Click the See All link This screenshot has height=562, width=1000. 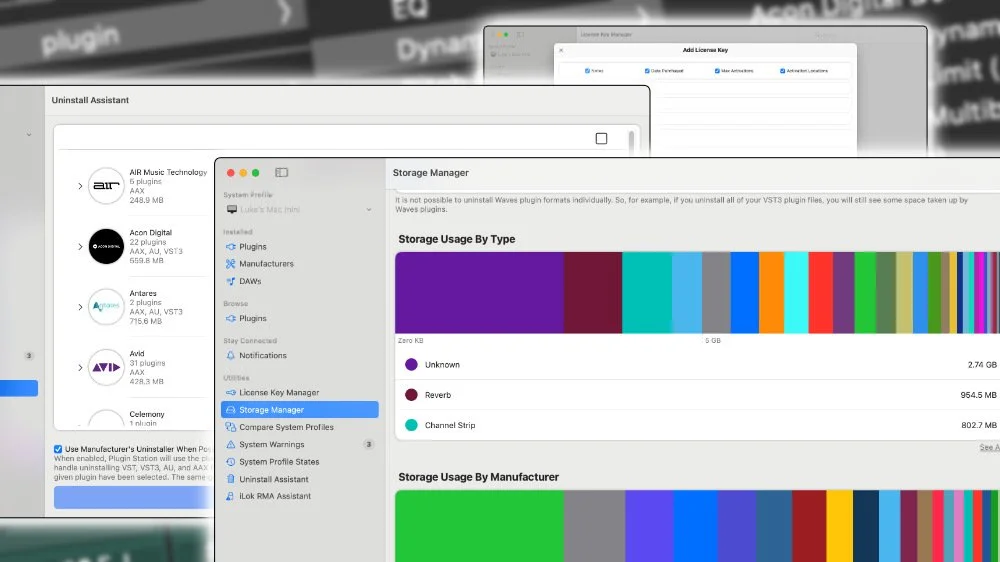click(x=989, y=448)
